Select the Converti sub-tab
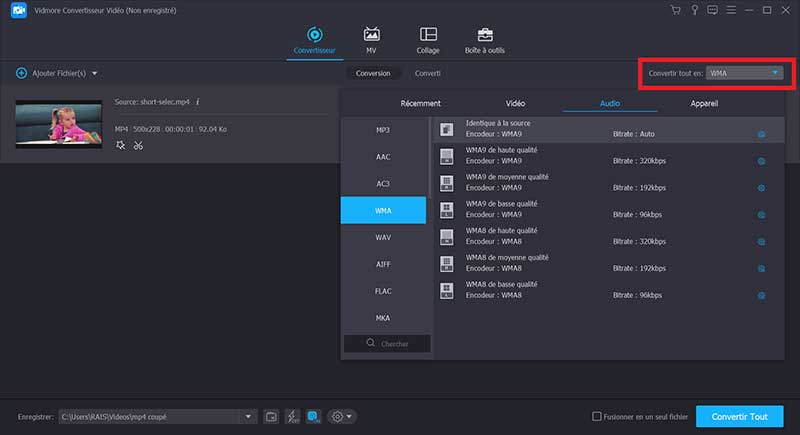The height and width of the screenshot is (435, 800). click(x=428, y=73)
